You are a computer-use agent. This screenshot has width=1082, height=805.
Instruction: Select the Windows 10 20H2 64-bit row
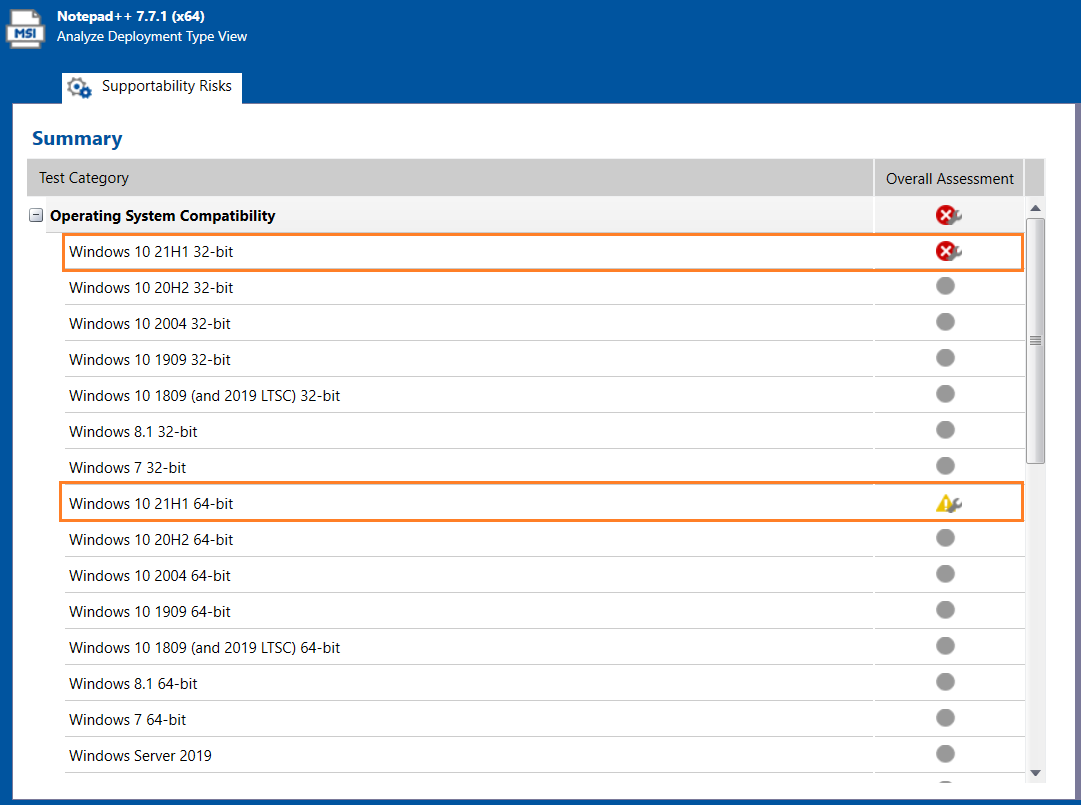click(544, 539)
